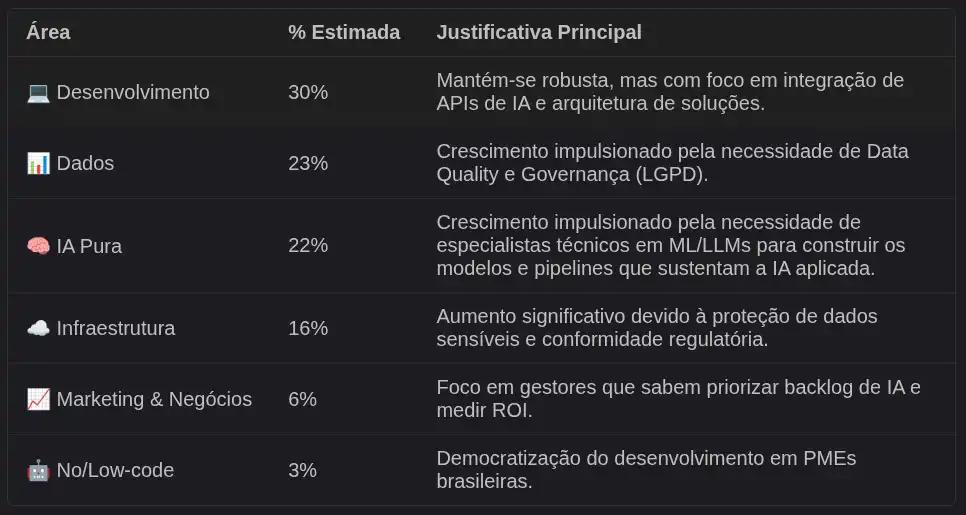The height and width of the screenshot is (515, 966).
Task: Click the 3% value for No/Low-code
Action: coord(302,471)
